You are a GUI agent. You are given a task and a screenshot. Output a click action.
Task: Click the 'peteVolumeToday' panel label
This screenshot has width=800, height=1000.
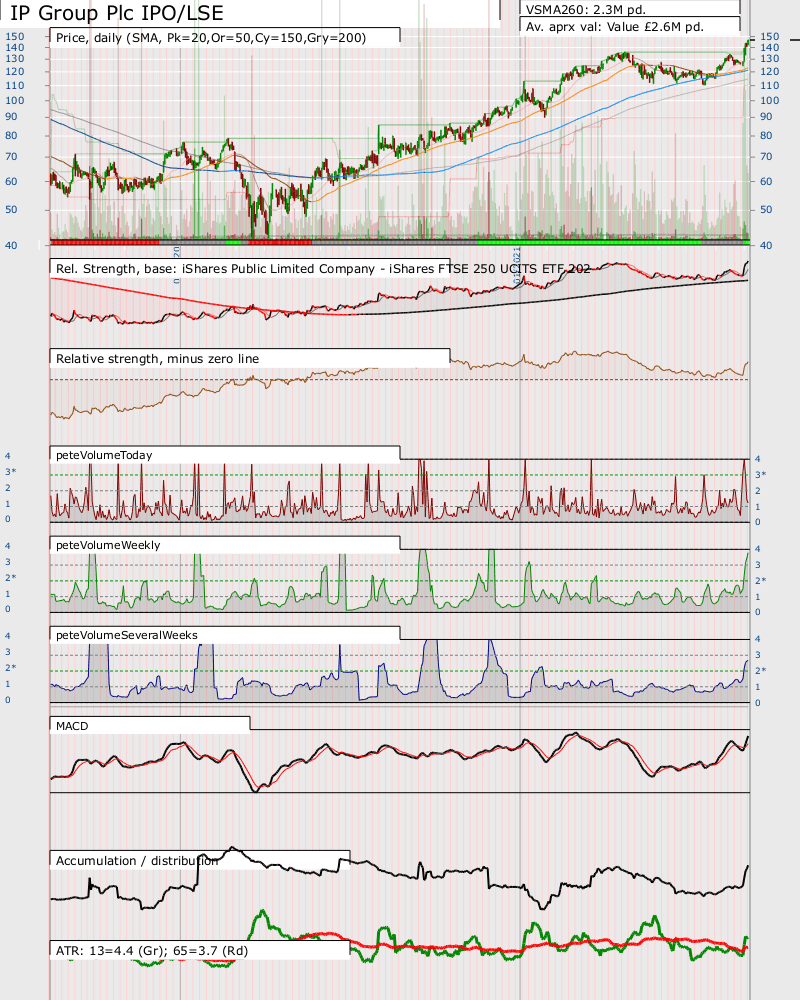coord(104,455)
